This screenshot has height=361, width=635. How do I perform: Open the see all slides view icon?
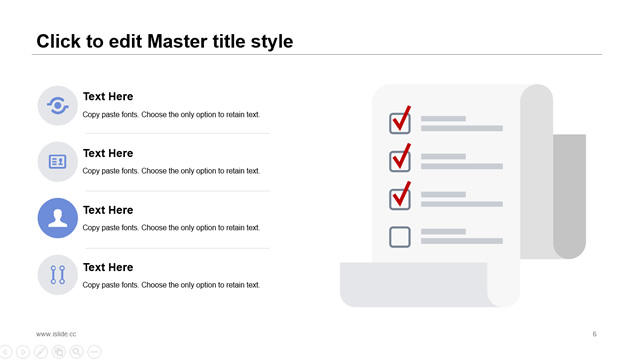tap(59, 352)
